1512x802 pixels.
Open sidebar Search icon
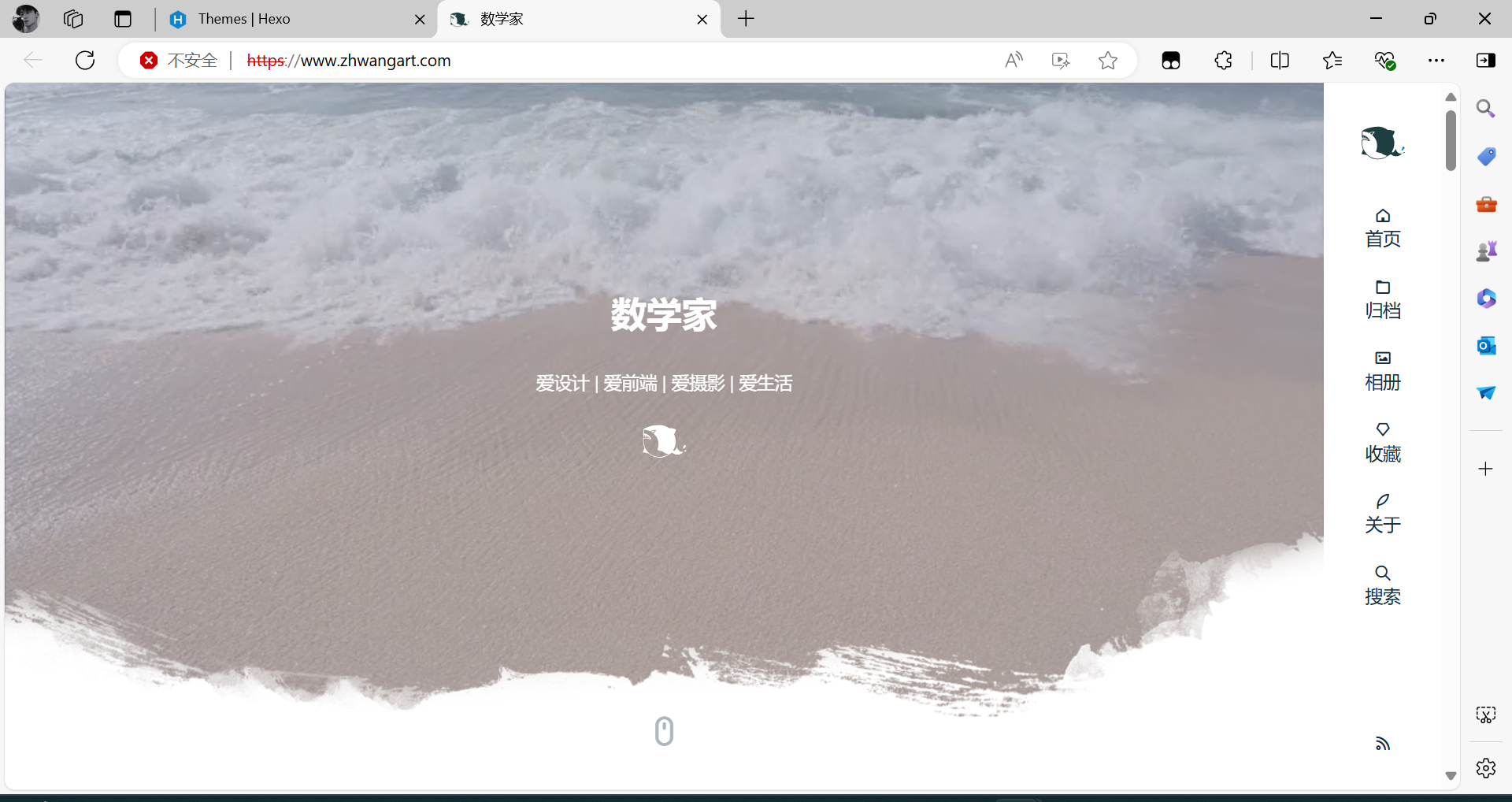[1486, 109]
